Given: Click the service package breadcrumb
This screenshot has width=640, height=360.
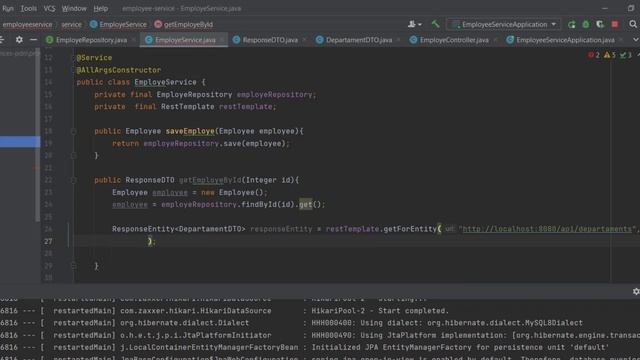Looking at the screenshot, I should coord(71,24).
